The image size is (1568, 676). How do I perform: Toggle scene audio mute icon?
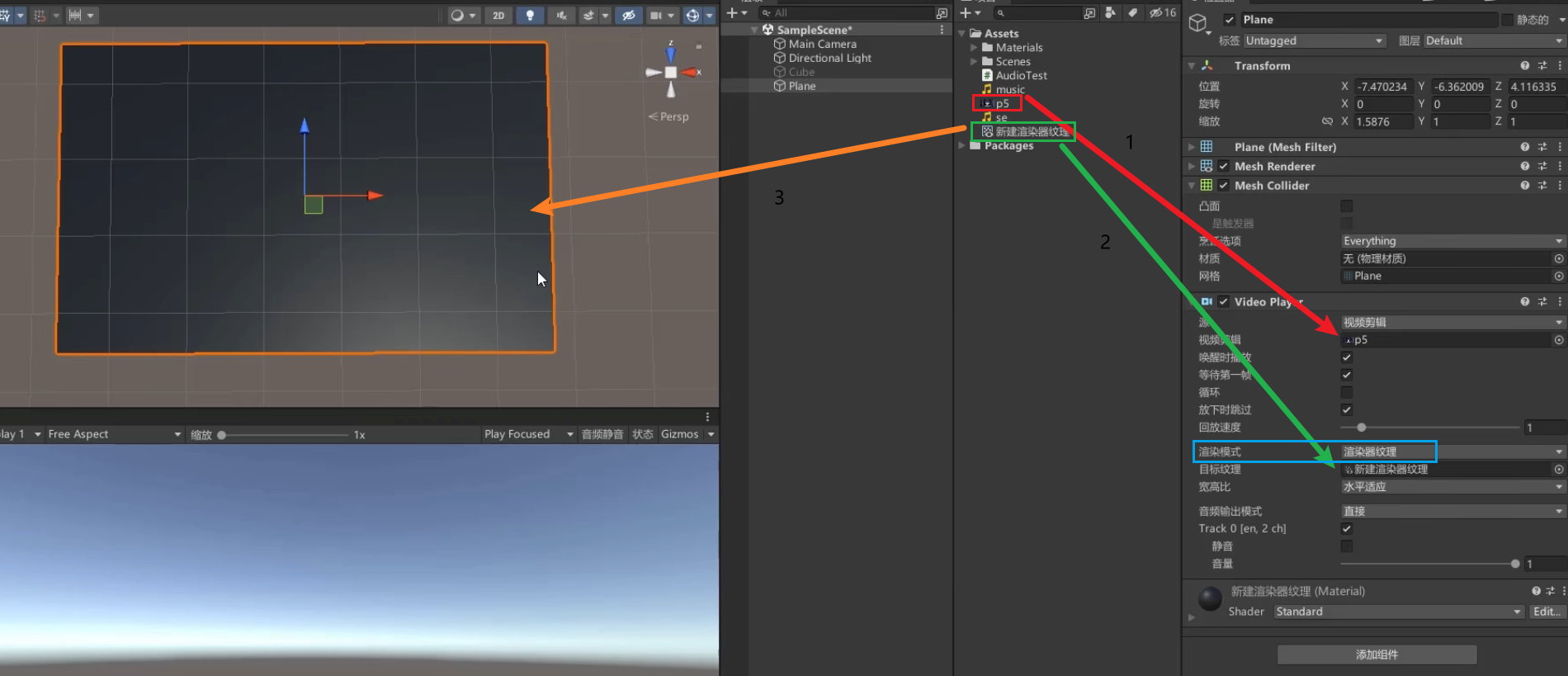[x=561, y=15]
